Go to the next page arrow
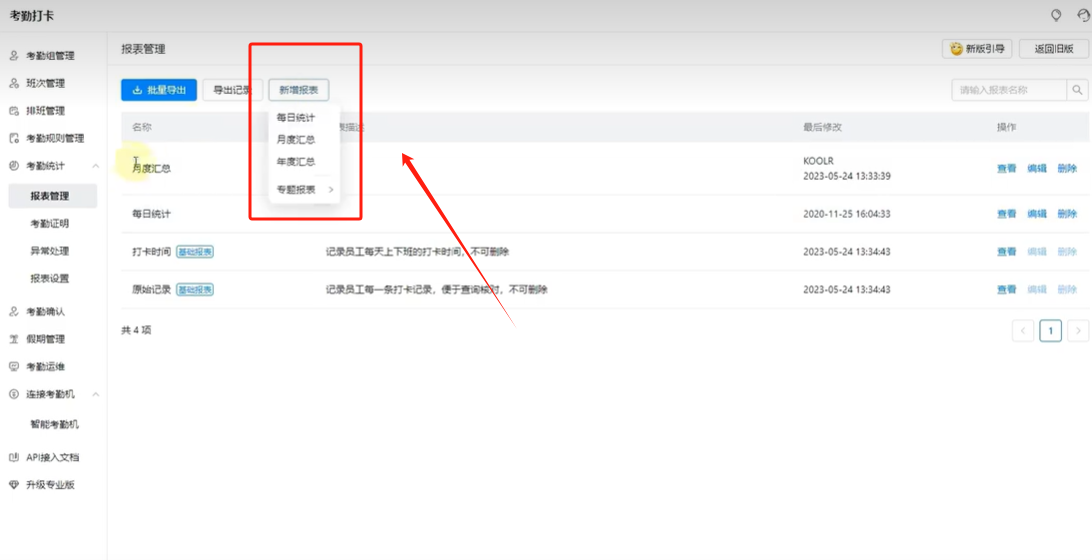 pos(1077,331)
